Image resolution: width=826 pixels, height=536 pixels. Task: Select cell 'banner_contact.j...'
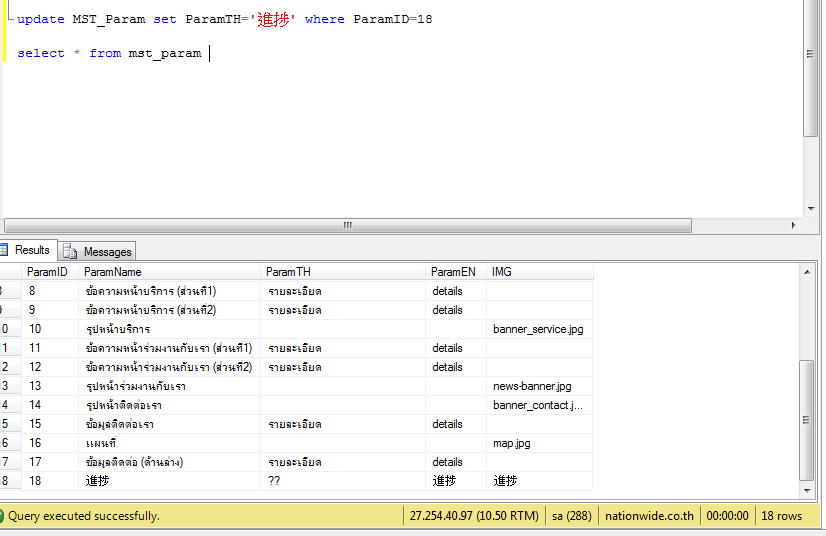pos(539,405)
